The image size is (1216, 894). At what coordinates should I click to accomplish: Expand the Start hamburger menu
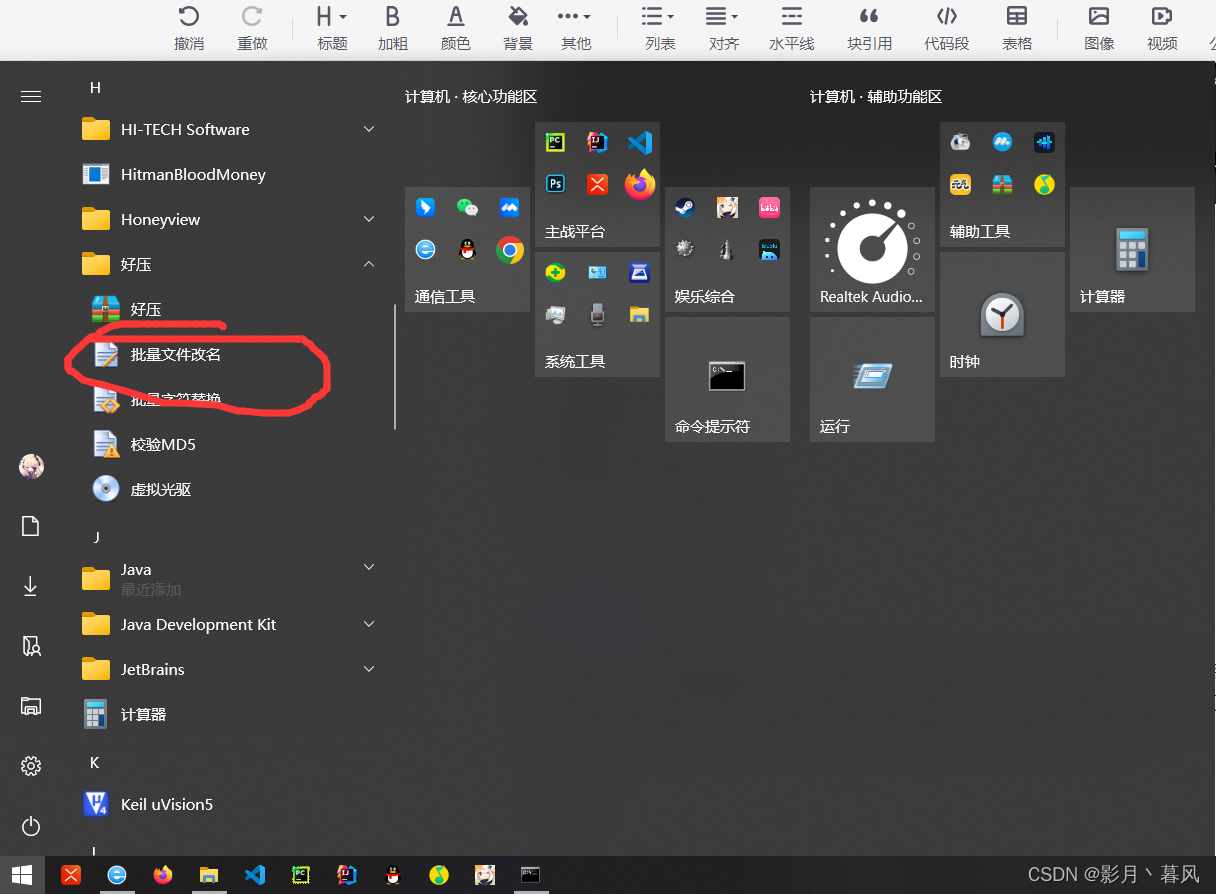(31, 96)
